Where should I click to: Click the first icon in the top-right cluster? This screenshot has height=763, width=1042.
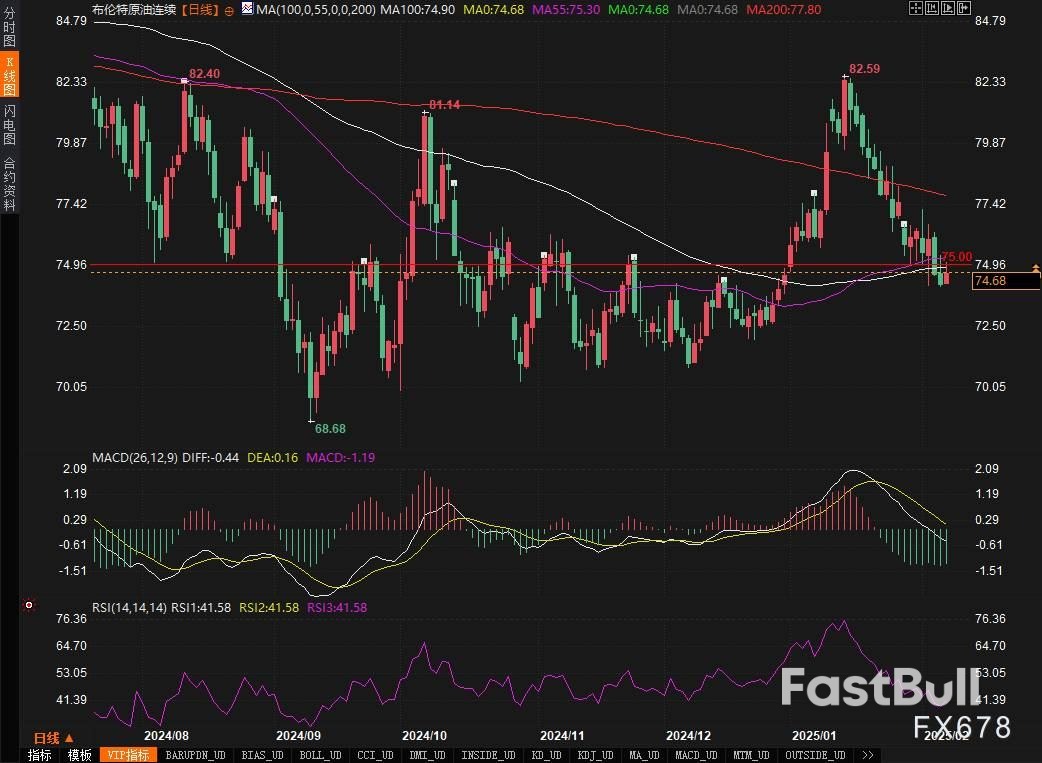point(917,9)
